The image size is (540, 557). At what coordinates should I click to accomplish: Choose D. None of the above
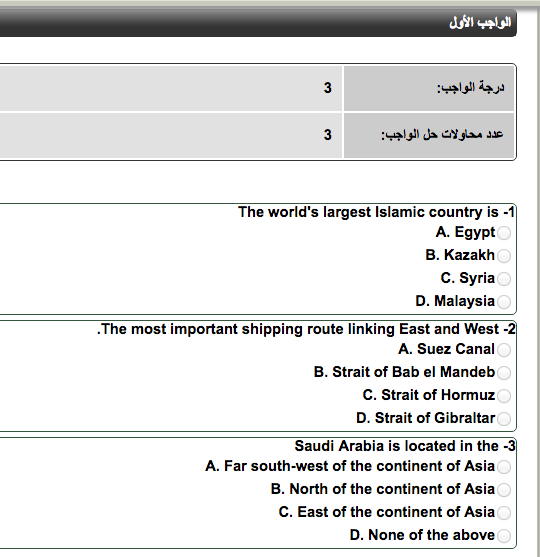504,536
